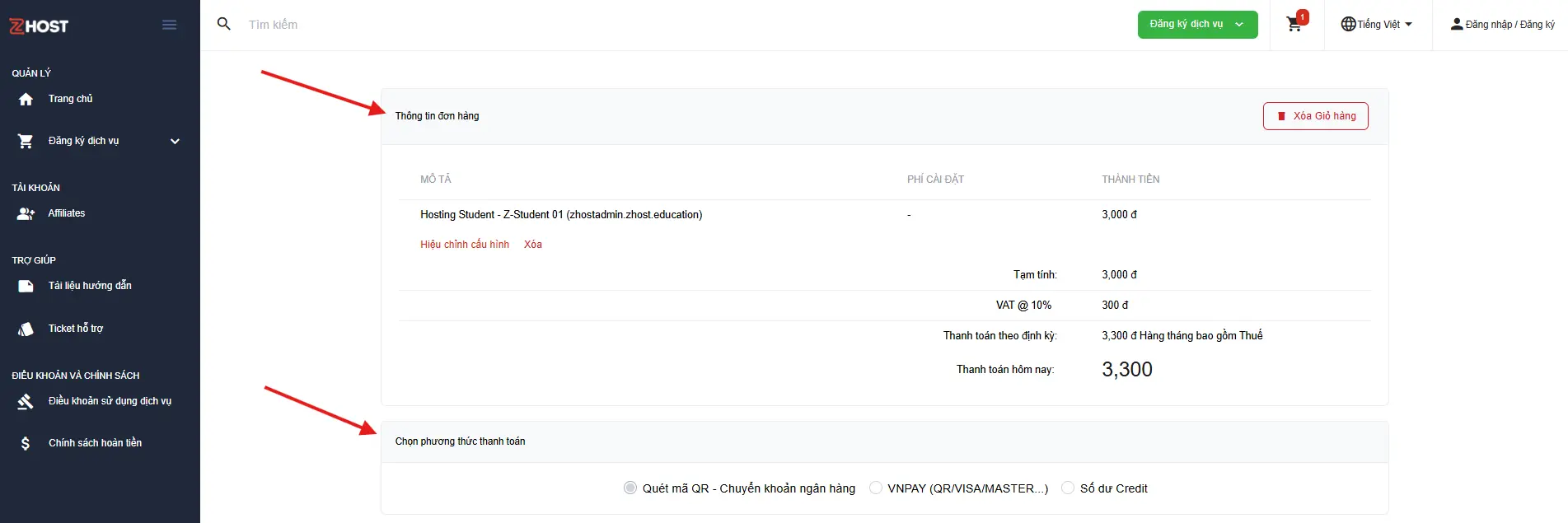The image size is (1568, 523).
Task: Open the shopping cart icon
Action: [1294, 25]
